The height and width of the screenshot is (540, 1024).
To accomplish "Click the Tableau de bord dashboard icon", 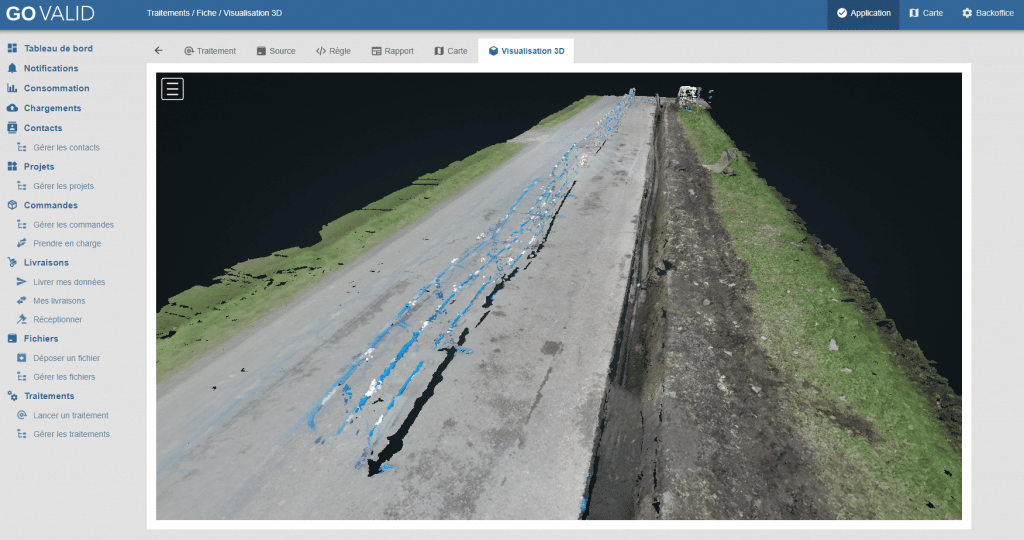I will 12,48.
